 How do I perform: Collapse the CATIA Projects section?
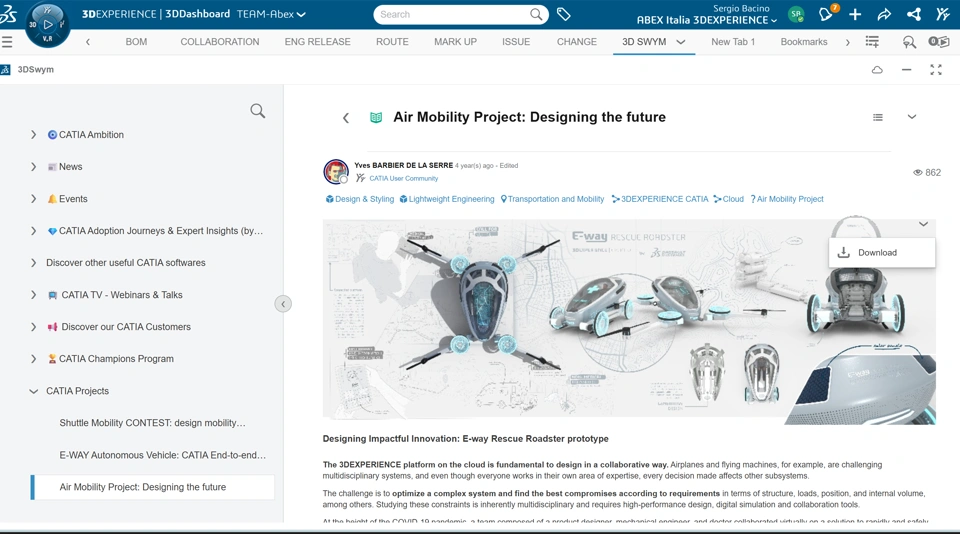34,391
